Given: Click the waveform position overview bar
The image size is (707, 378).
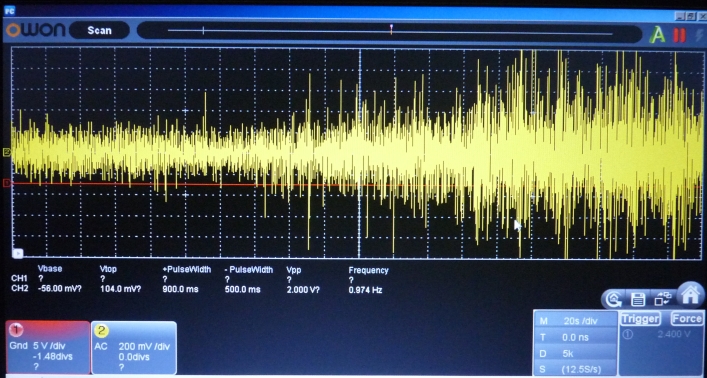Looking at the screenshot, I should pos(390,32).
